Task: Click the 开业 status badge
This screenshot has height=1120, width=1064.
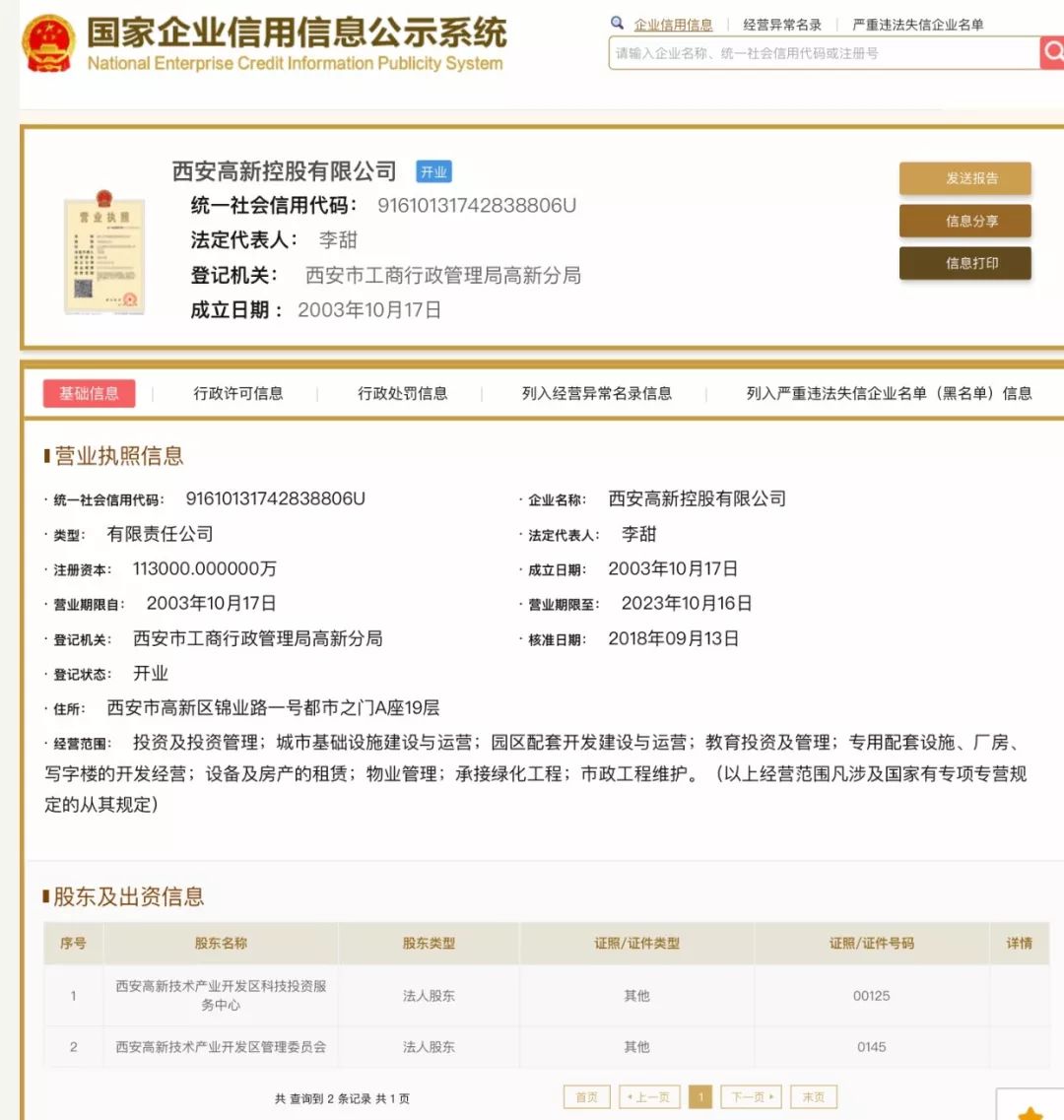Action: [433, 171]
